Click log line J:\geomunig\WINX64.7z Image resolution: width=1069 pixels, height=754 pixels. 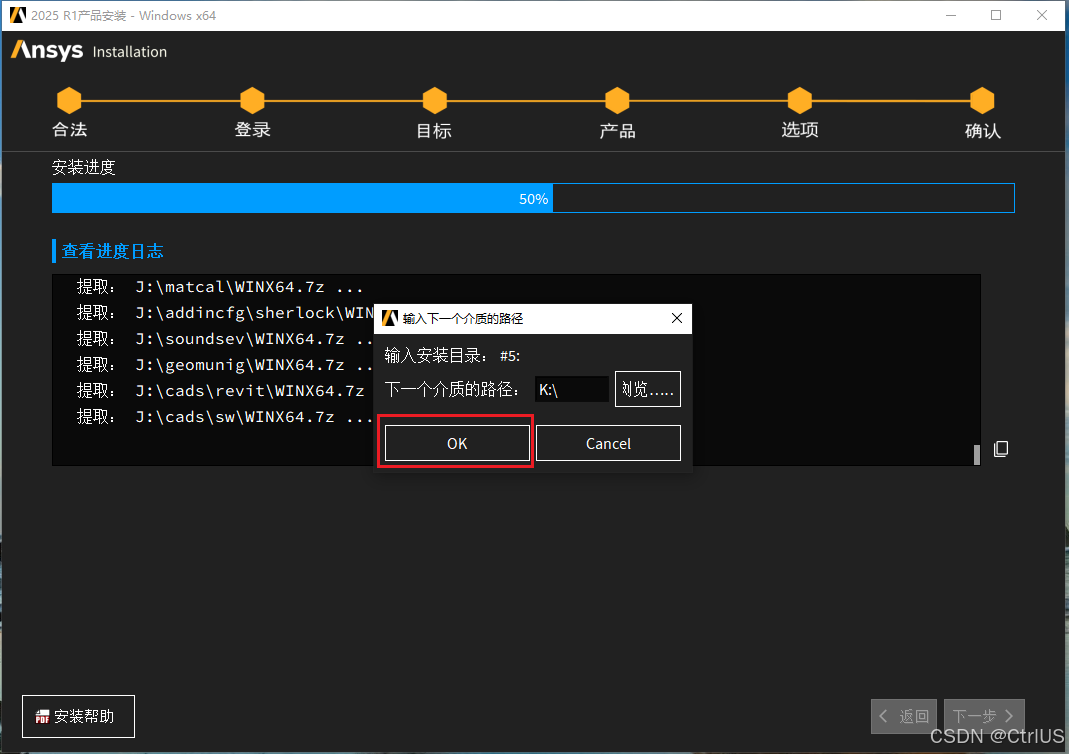[224, 365]
